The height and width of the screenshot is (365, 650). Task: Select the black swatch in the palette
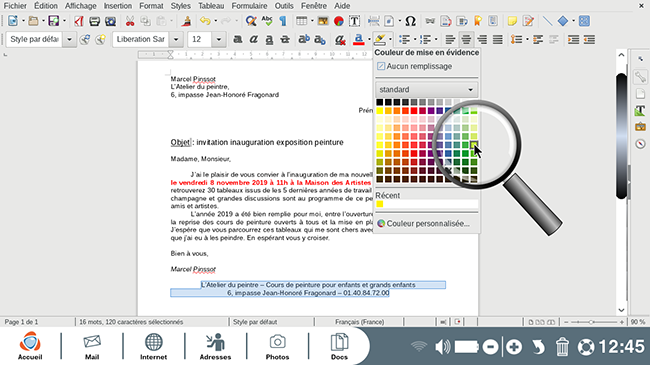(380, 102)
